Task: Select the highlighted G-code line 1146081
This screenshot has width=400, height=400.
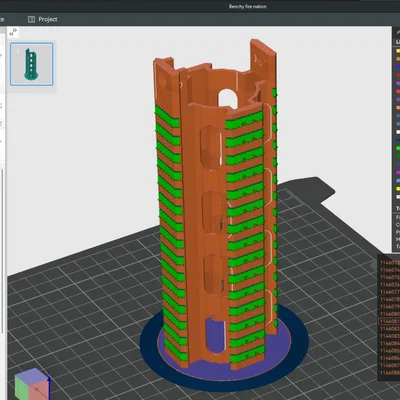Action: point(389,321)
